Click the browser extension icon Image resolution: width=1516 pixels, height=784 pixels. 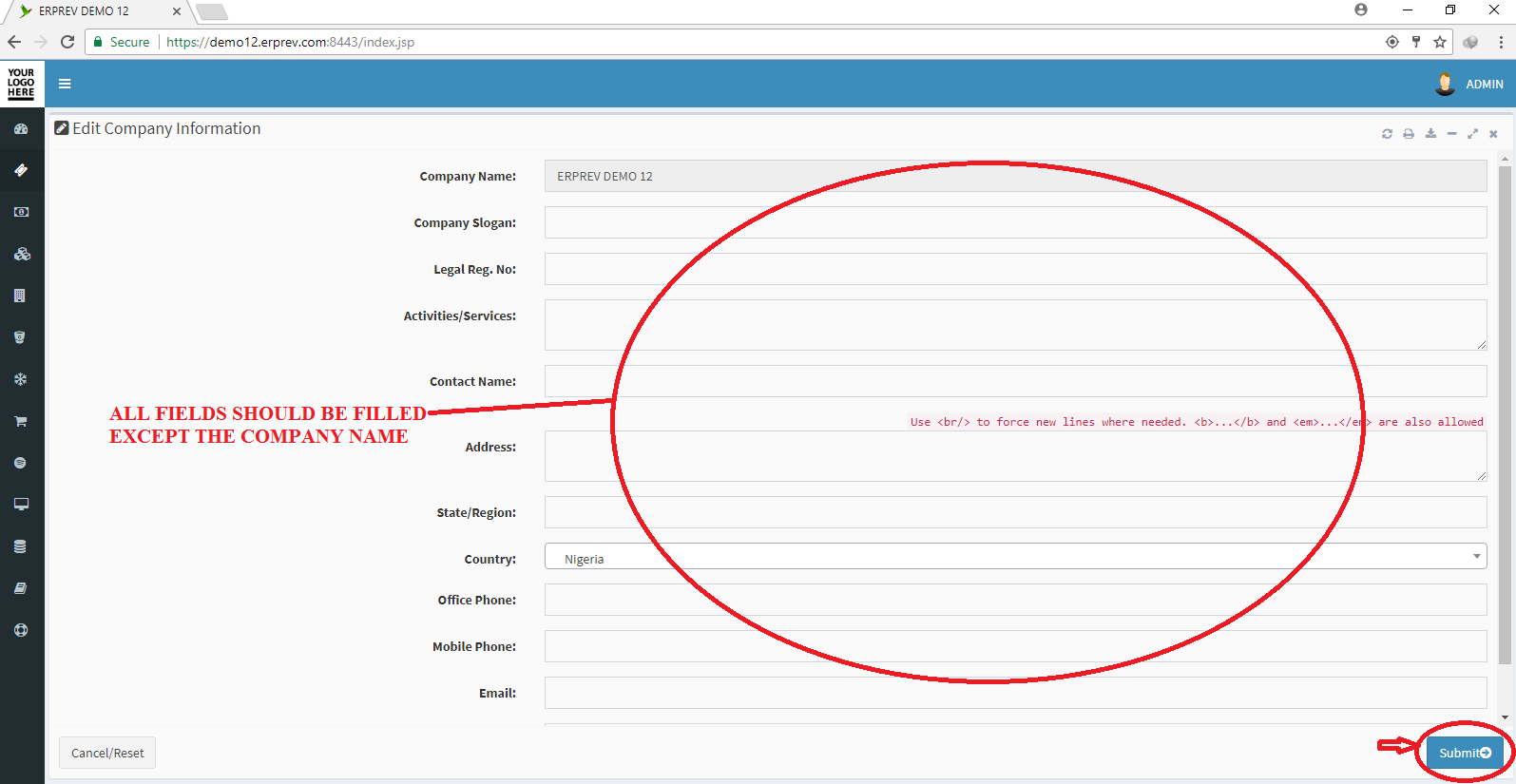click(x=1470, y=42)
